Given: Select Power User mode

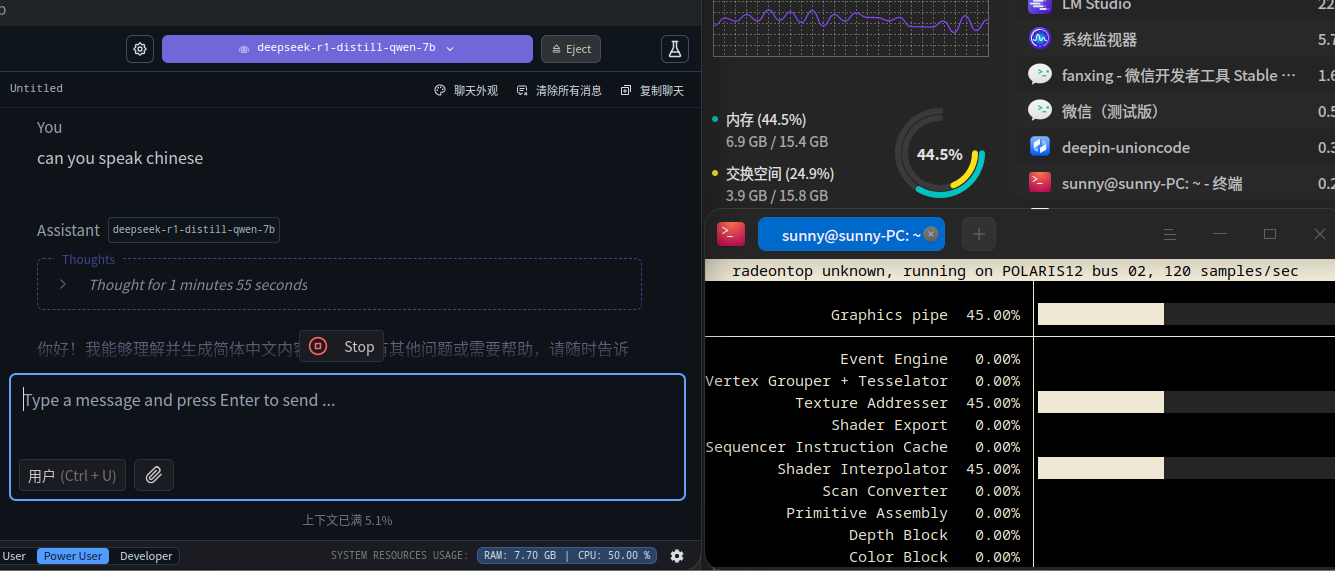Looking at the screenshot, I should (73, 556).
